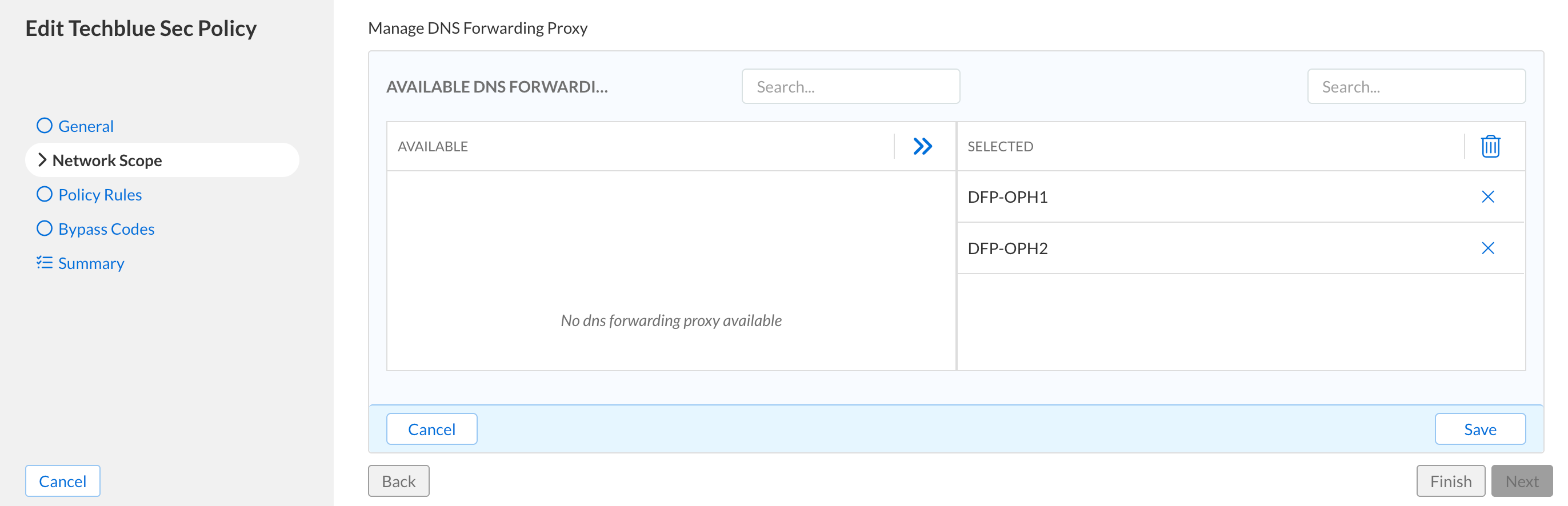Image resolution: width=1568 pixels, height=506 pixels.
Task: Expand the Network Scope chevron
Action: [42, 160]
